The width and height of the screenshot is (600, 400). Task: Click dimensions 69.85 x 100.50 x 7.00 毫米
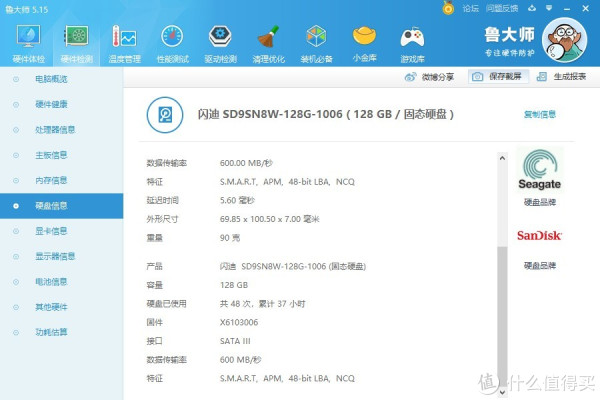click(269, 219)
